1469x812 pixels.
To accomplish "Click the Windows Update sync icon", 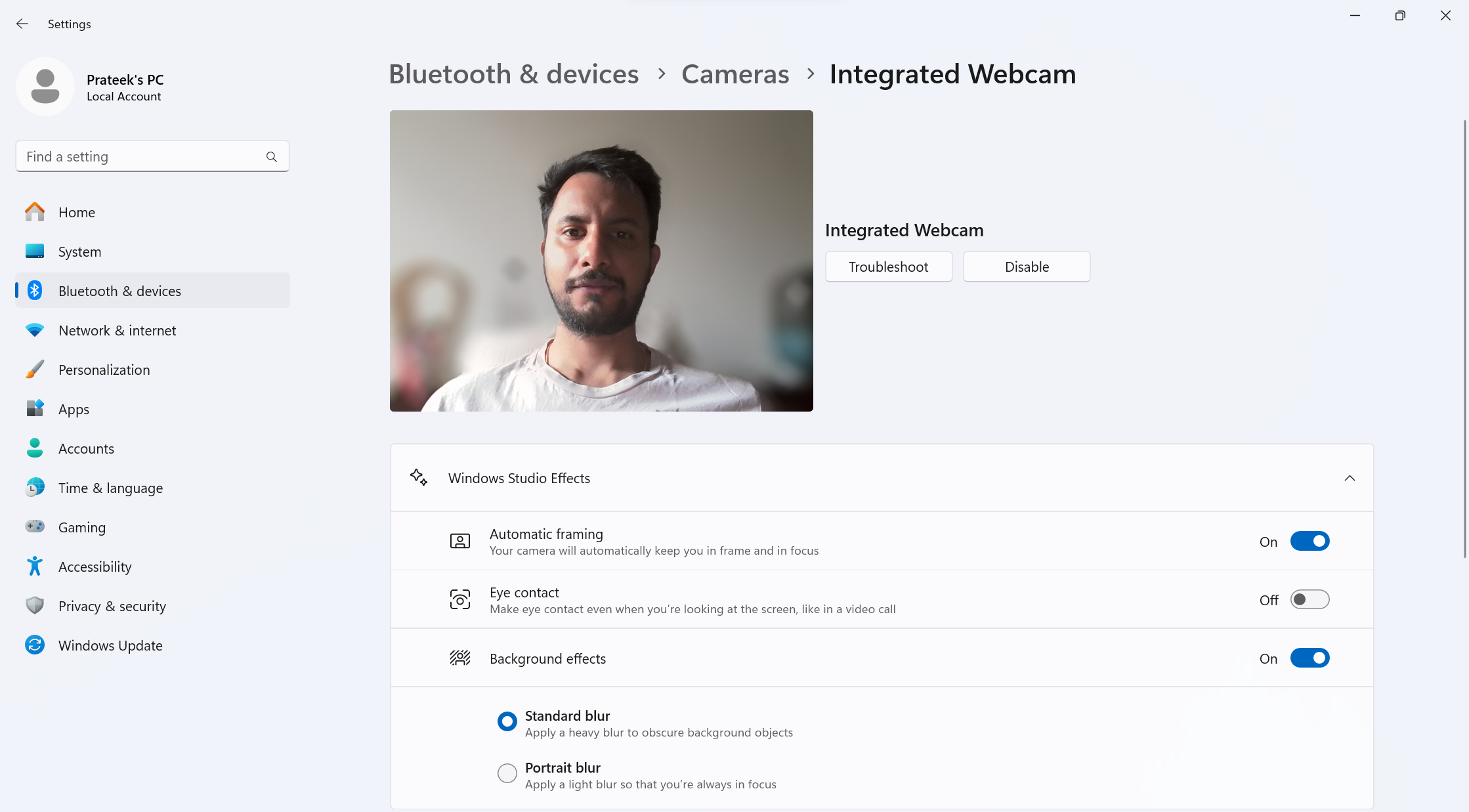I will pos(35,645).
